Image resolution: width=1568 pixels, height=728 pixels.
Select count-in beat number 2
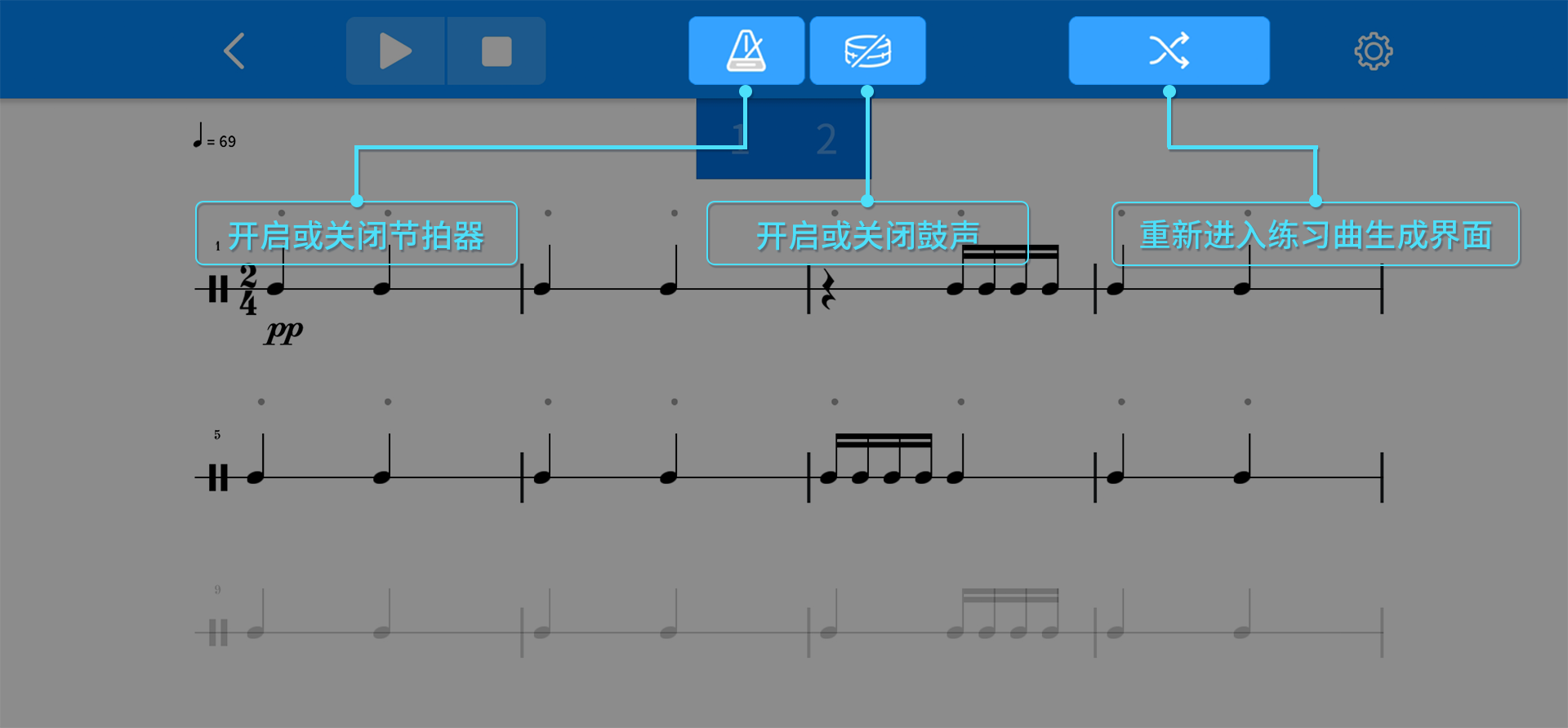point(826,140)
